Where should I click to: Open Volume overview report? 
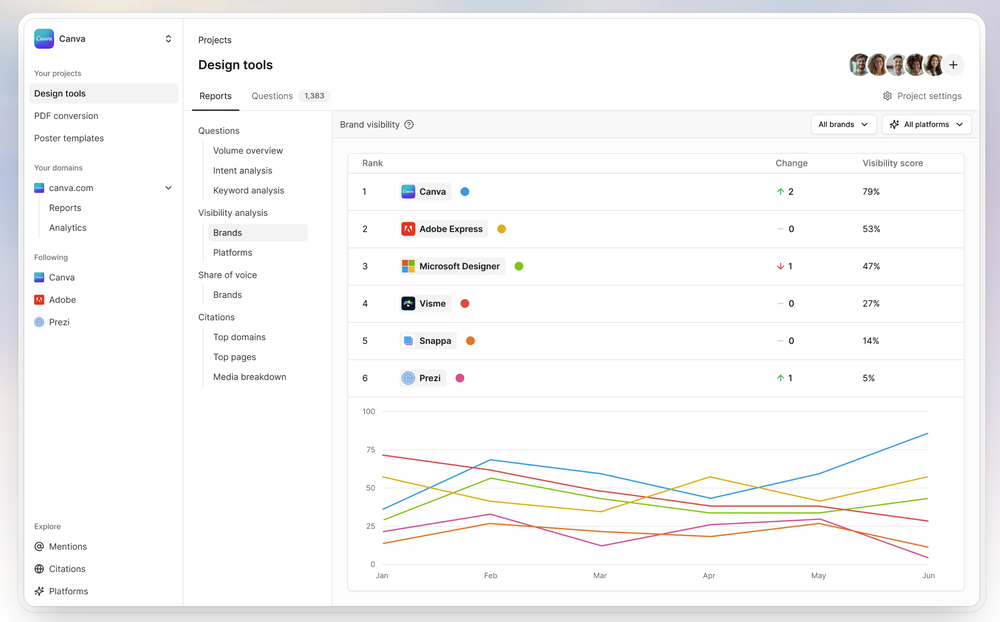click(248, 151)
